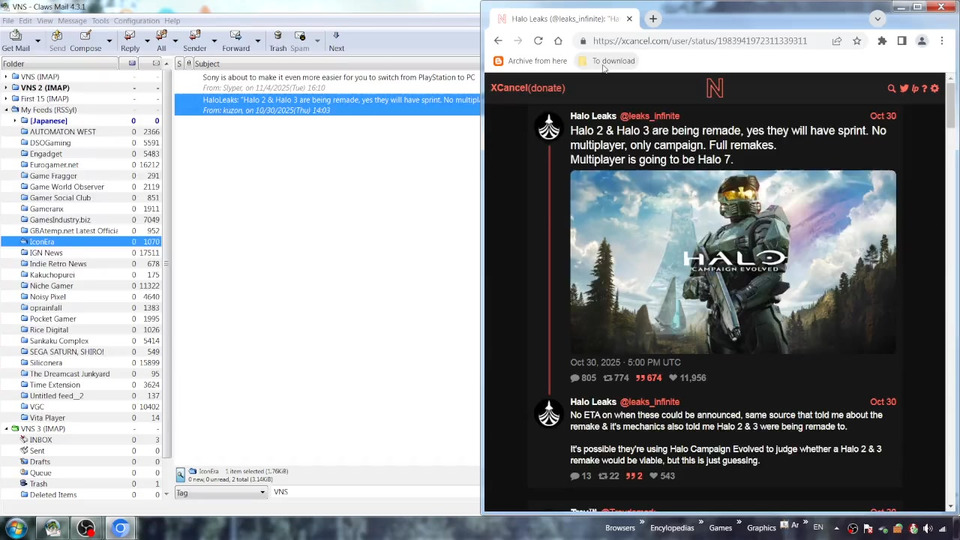Click the XCancel search icon
The image size is (960, 540).
pyautogui.click(x=891, y=88)
